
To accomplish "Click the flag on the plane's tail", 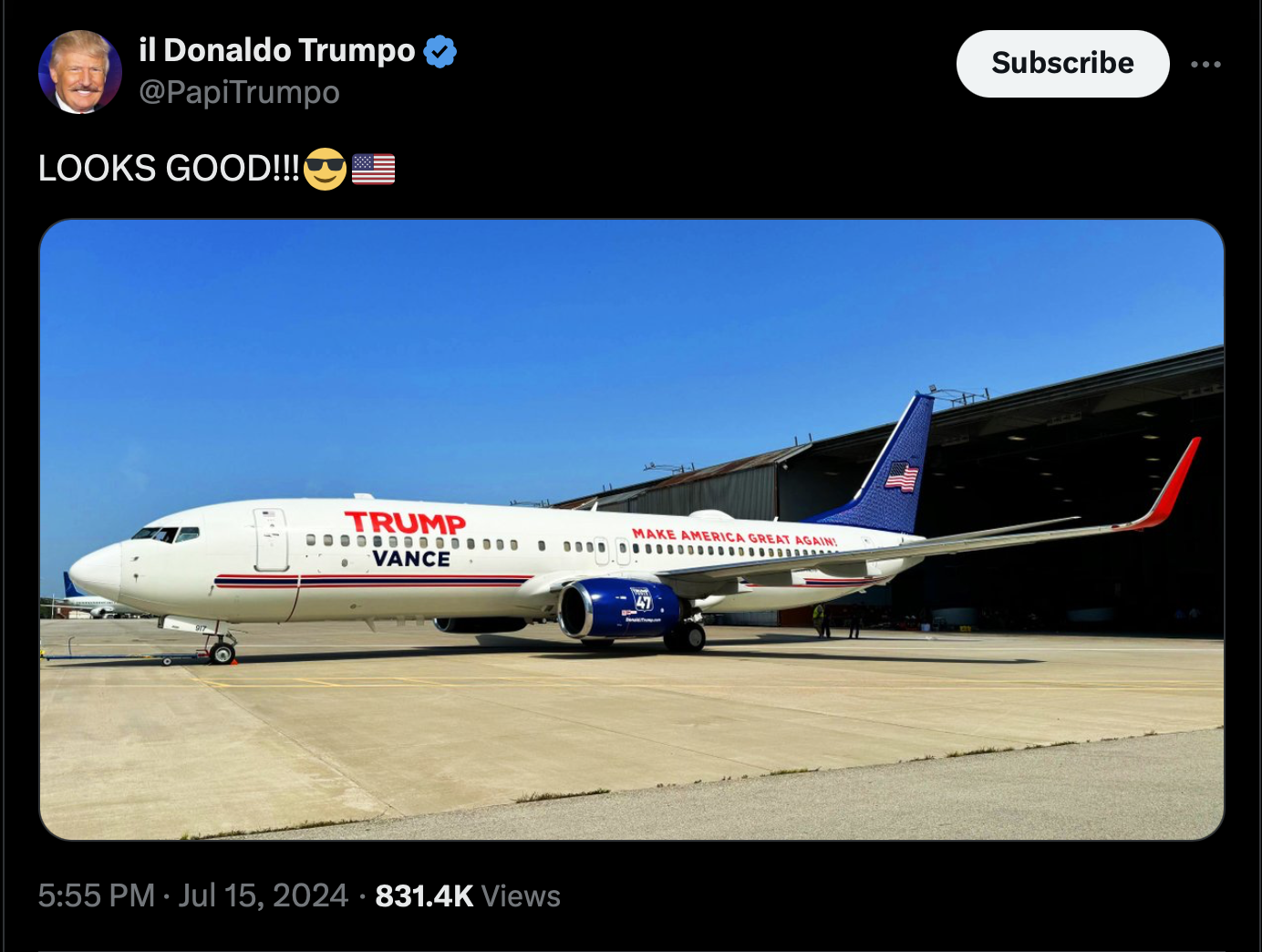I will click(x=902, y=476).
